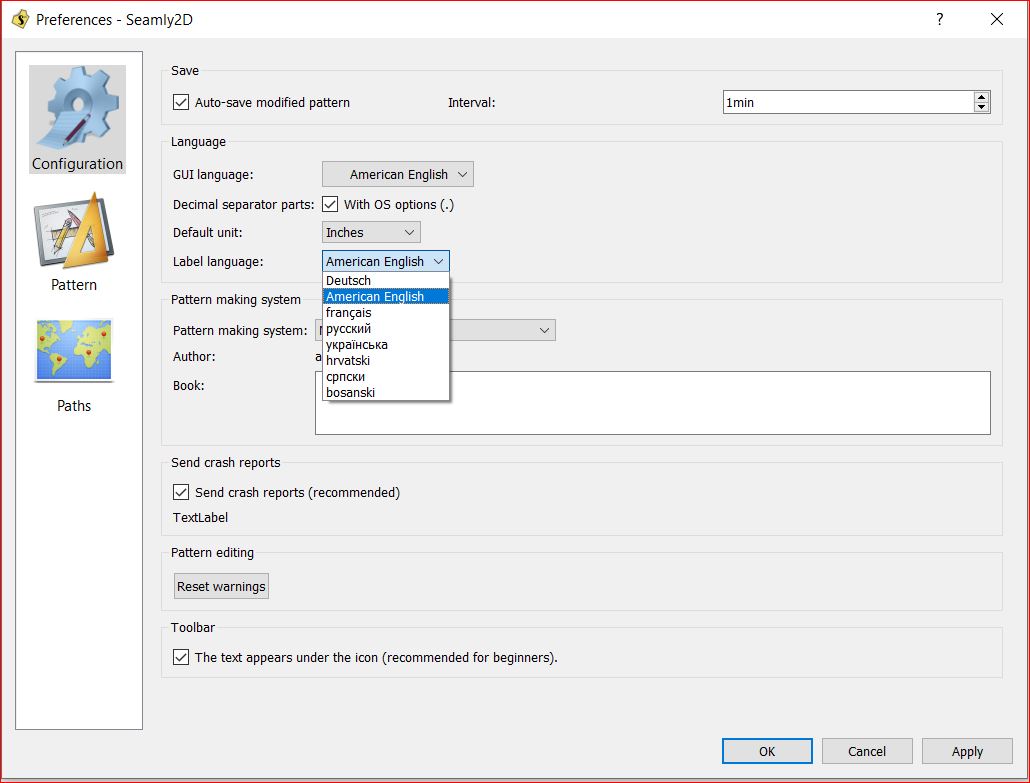Disable Send crash reports checkbox
The height and width of the screenshot is (783, 1030).
(x=181, y=492)
